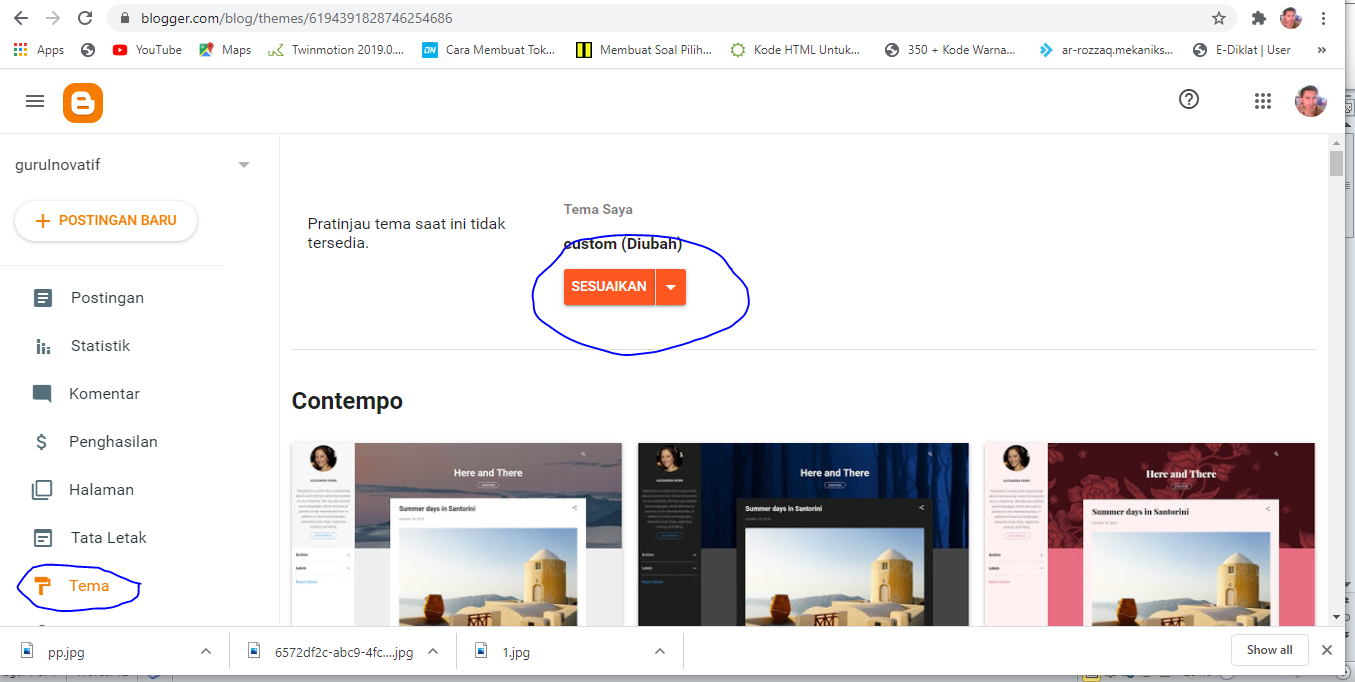Click the Tata Letak layout icon
The image size is (1355, 682).
(43, 538)
